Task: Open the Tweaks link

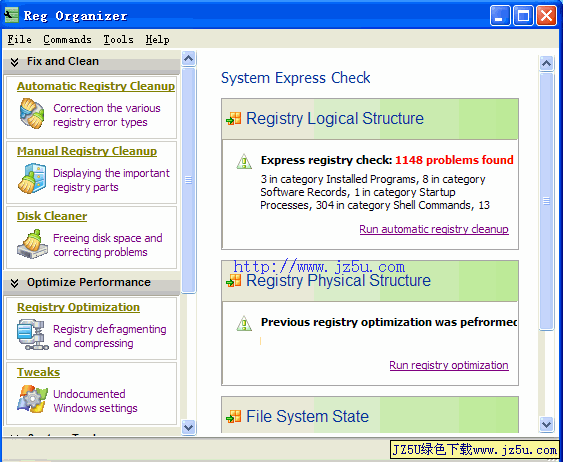Action: [38, 372]
